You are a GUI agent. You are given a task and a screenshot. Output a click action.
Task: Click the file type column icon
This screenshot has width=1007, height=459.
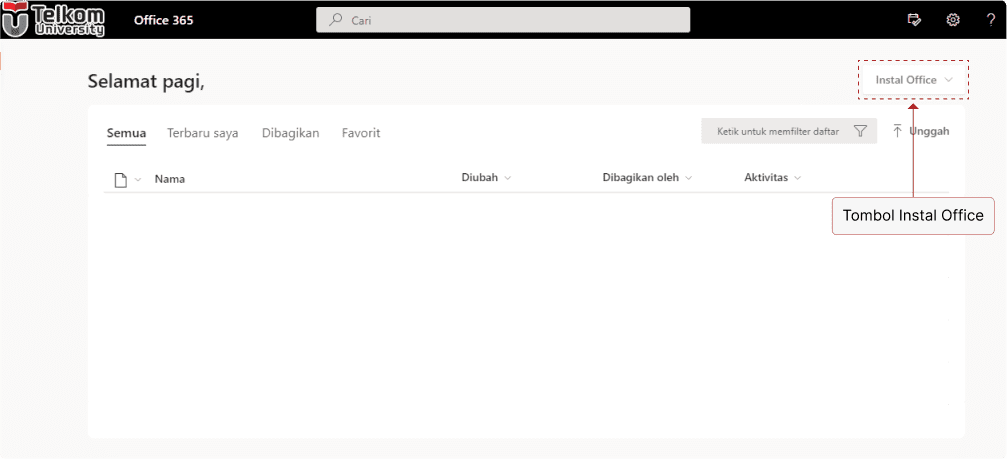(121, 179)
